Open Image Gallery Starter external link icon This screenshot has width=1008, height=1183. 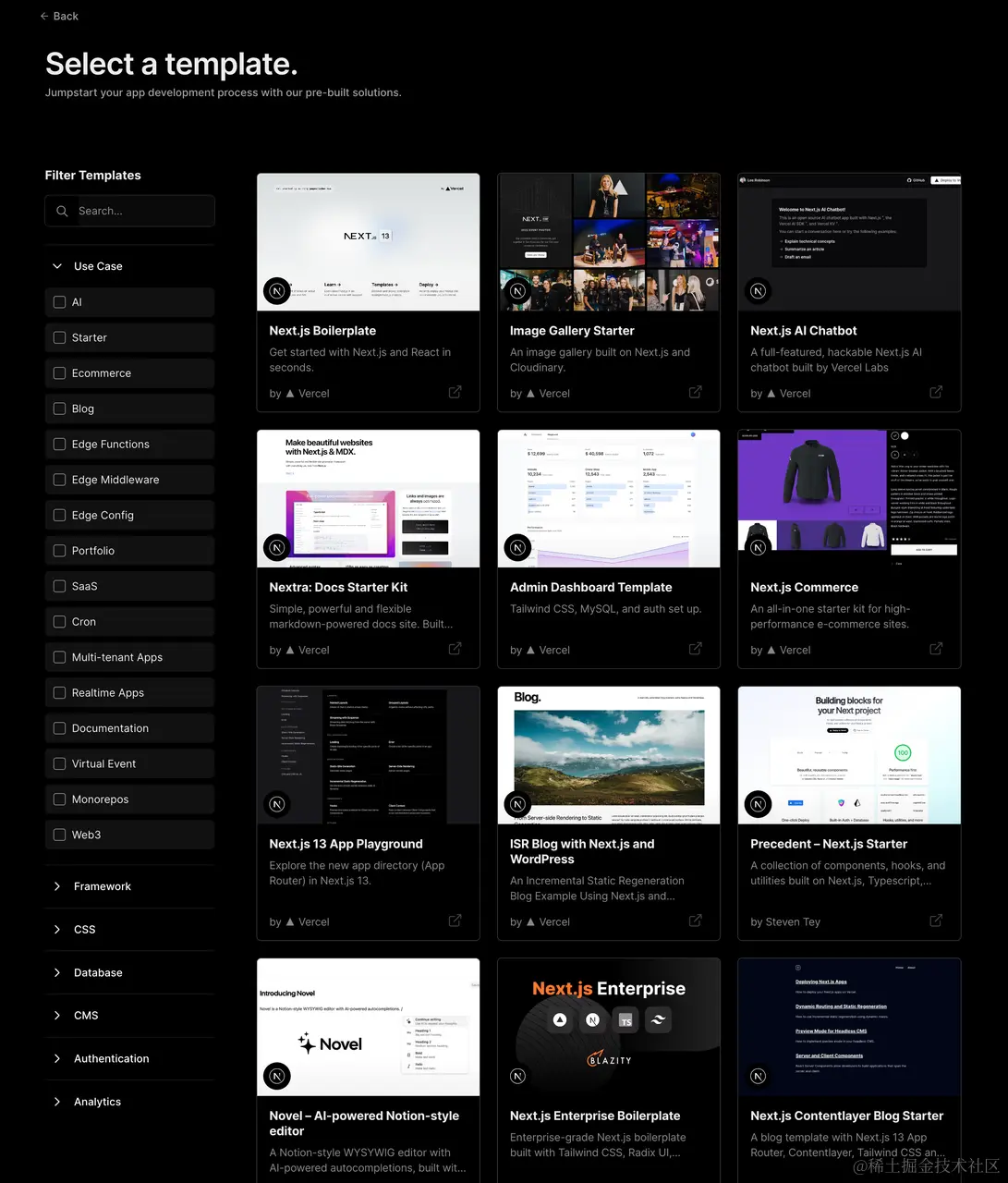(x=696, y=392)
